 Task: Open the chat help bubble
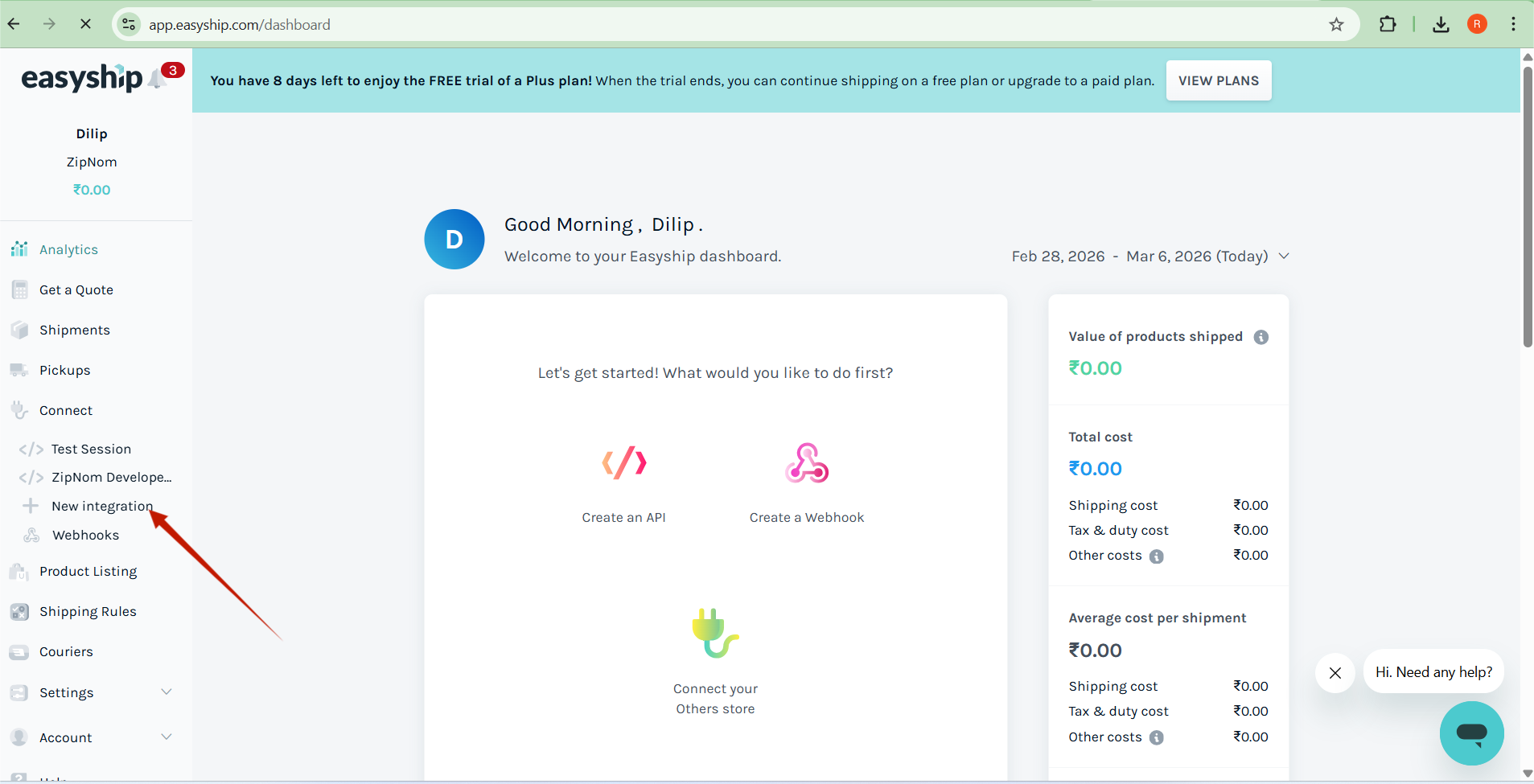tap(1471, 733)
